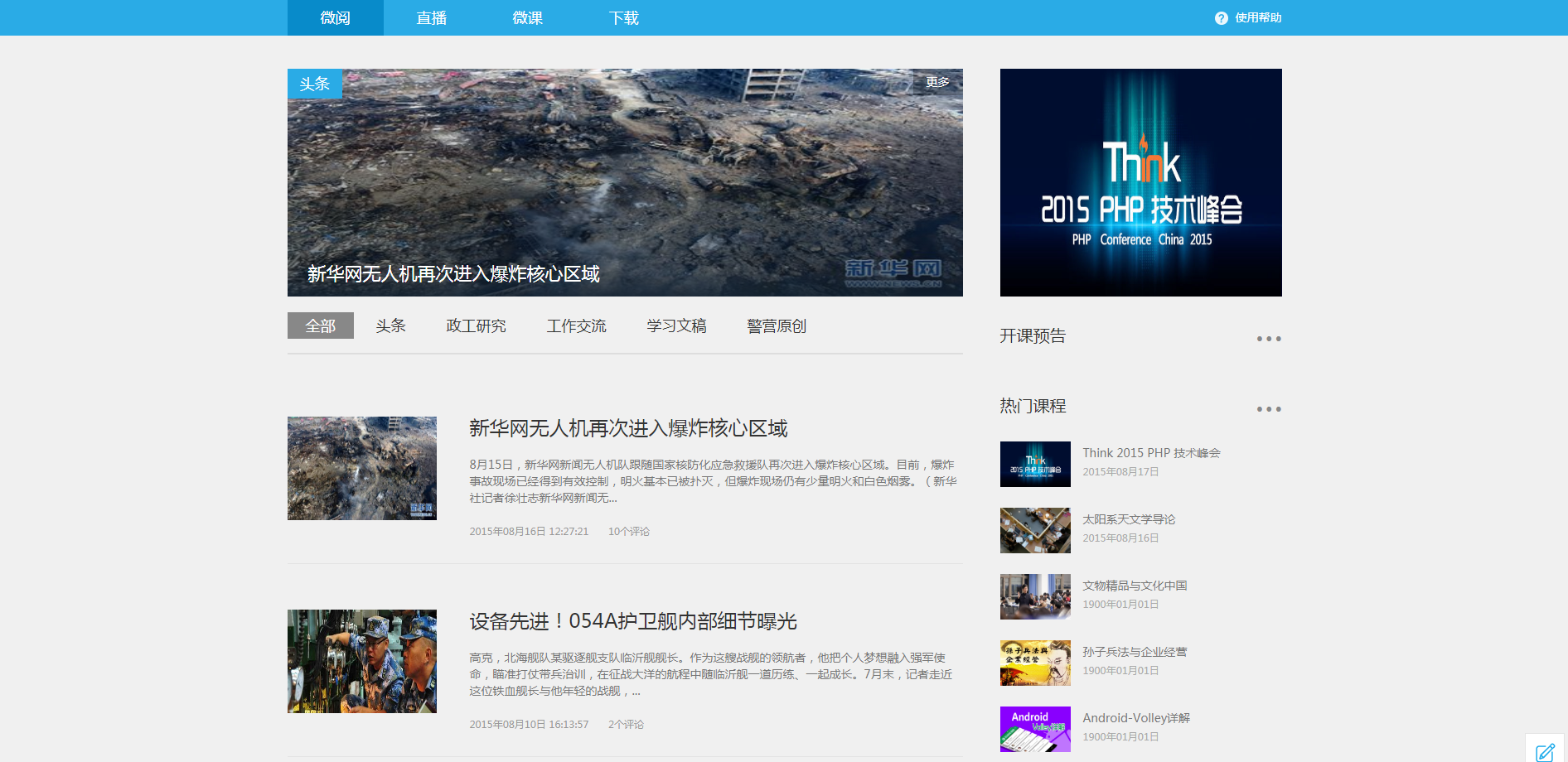Viewport: 1568px width, 762px height.
Task: Click Think 2015 PHP course thumbnail
Action: [x=1035, y=464]
